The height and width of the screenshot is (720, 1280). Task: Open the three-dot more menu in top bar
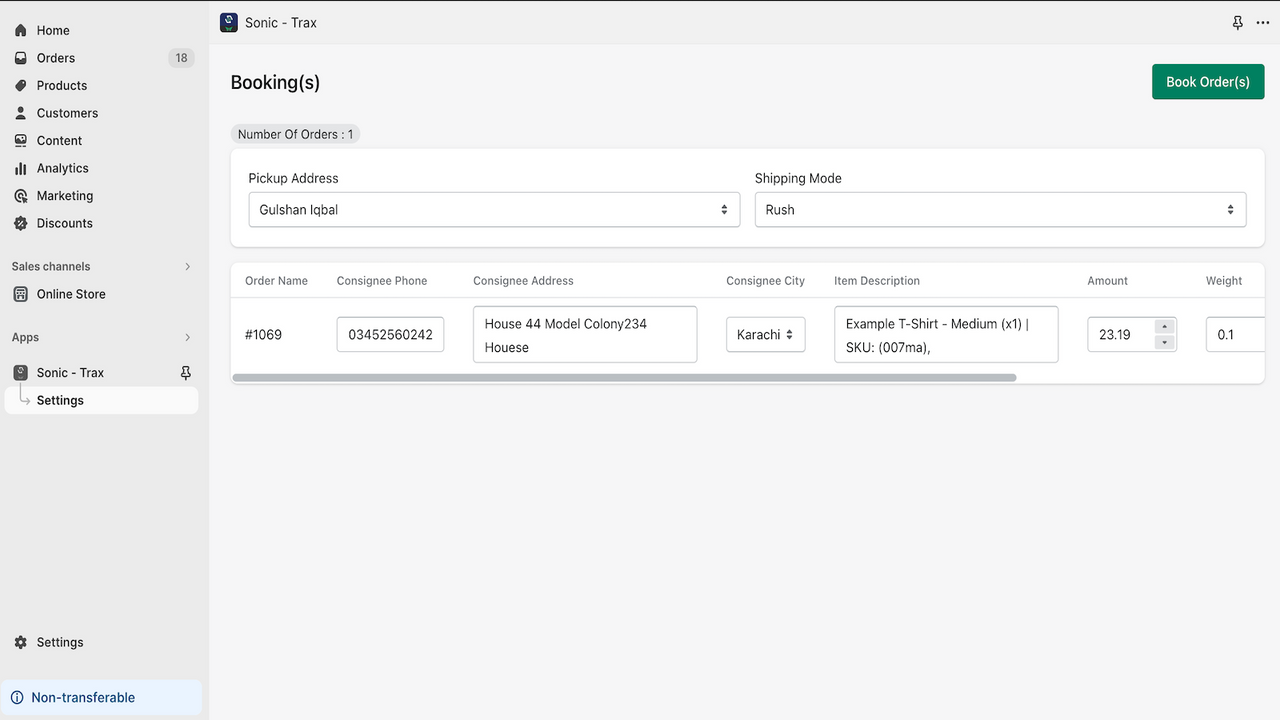click(1263, 23)
